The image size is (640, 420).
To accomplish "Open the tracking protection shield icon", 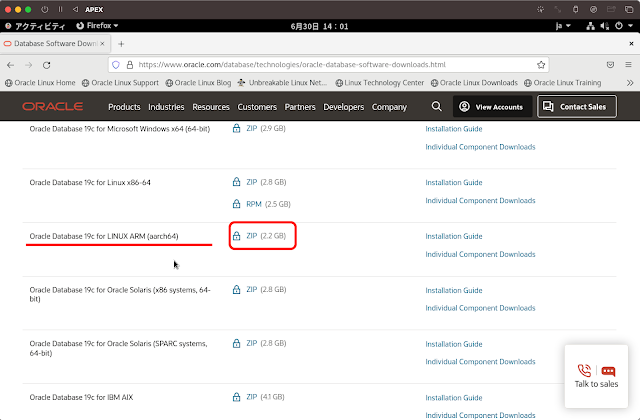I will (x=116, y=65).
